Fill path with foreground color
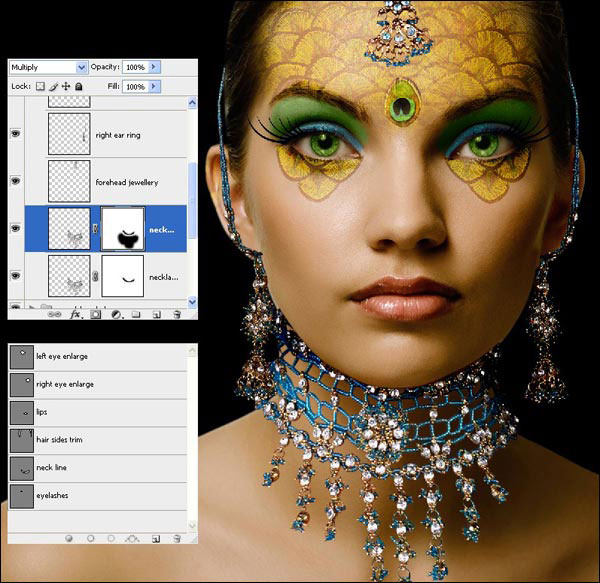The height and width of the screenshot is (583, 600). (x=70, y=537)
